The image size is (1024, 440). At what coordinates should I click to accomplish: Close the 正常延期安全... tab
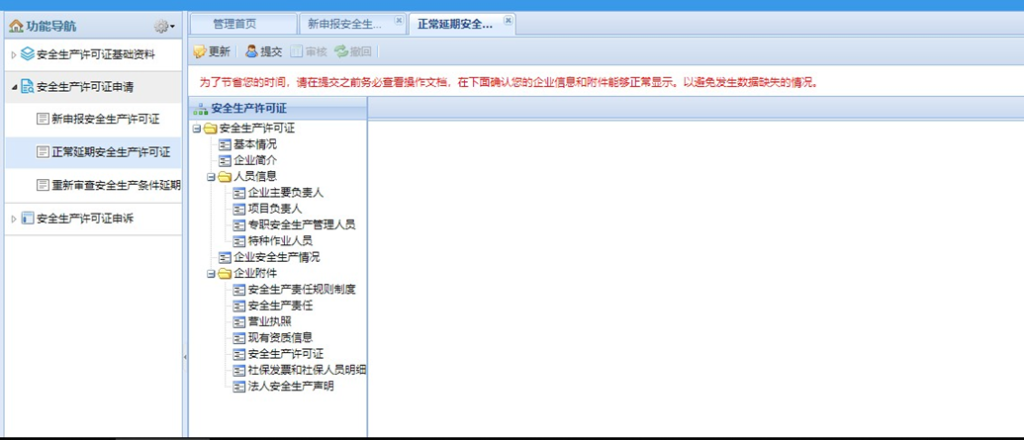coord(508,20)
